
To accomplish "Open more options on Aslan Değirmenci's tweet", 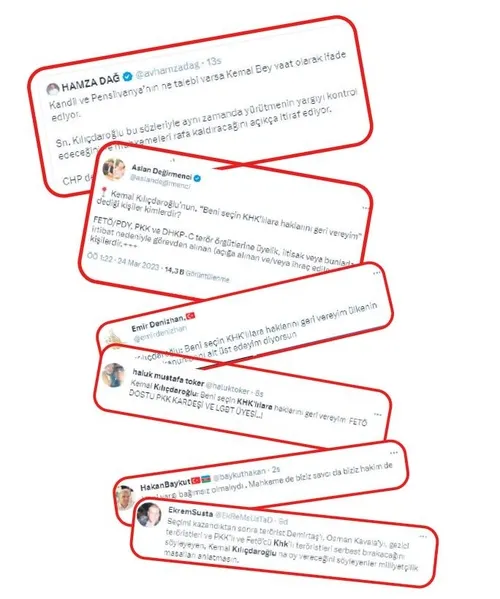I will point(366,208).
